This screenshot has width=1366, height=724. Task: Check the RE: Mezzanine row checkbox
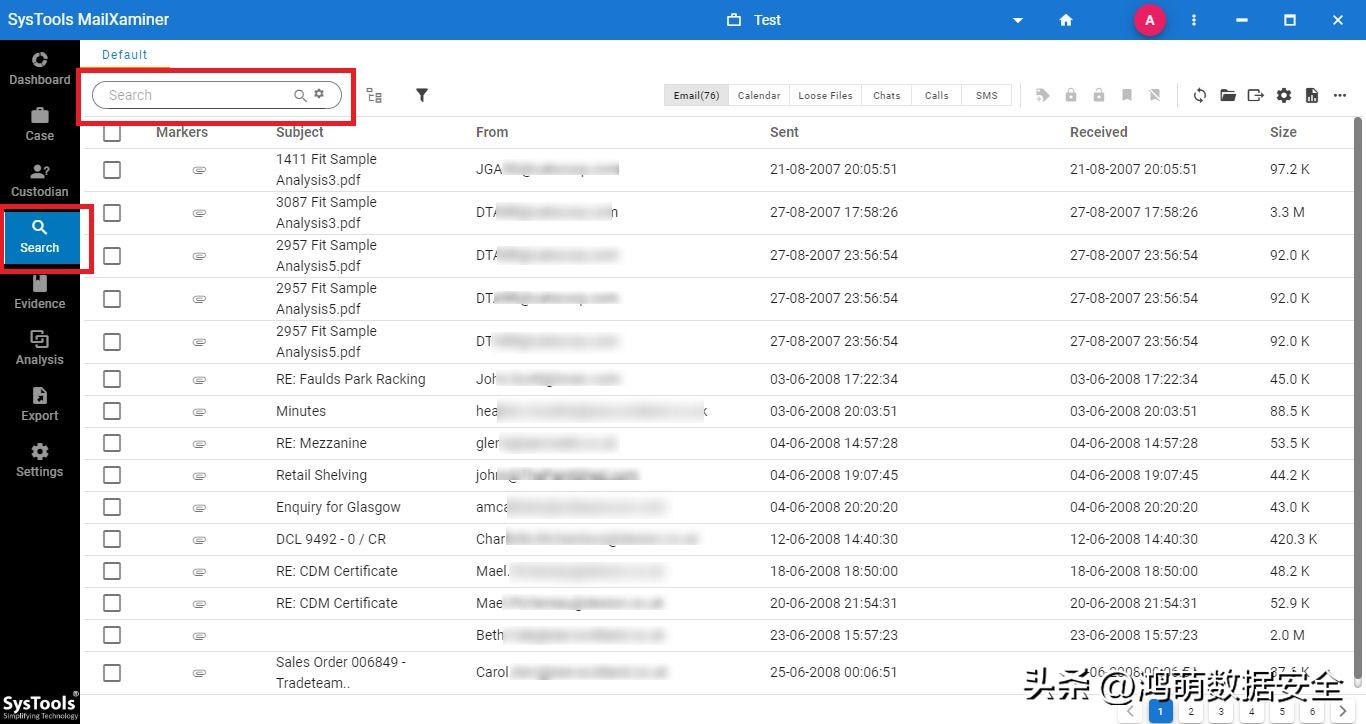[x=112, y=443]
